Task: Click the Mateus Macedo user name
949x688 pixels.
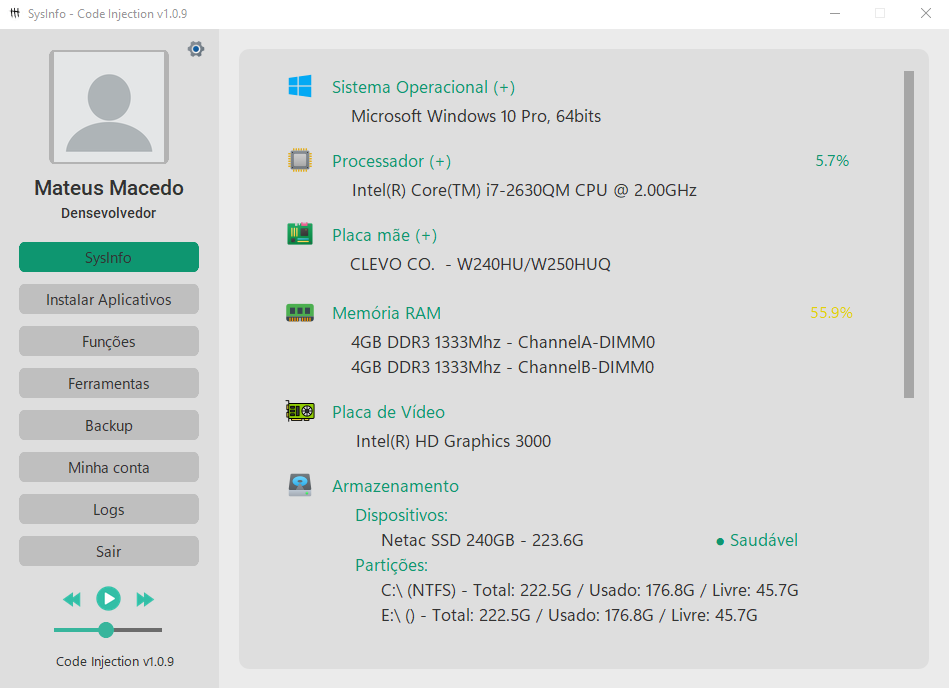Action: point(109,188)
